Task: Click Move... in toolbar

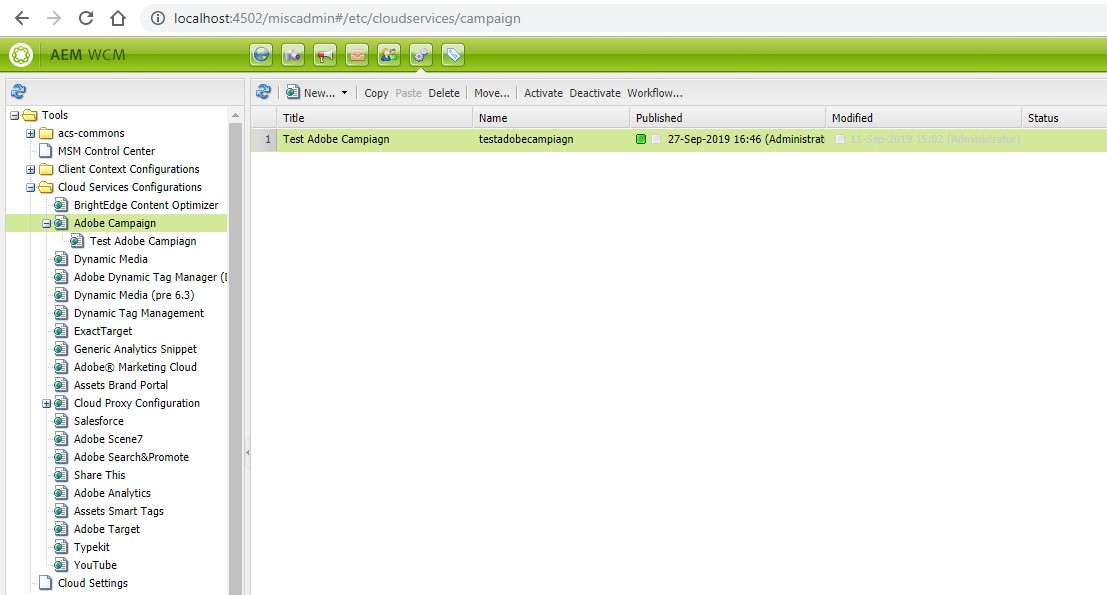Action: [x=492, y=93]
